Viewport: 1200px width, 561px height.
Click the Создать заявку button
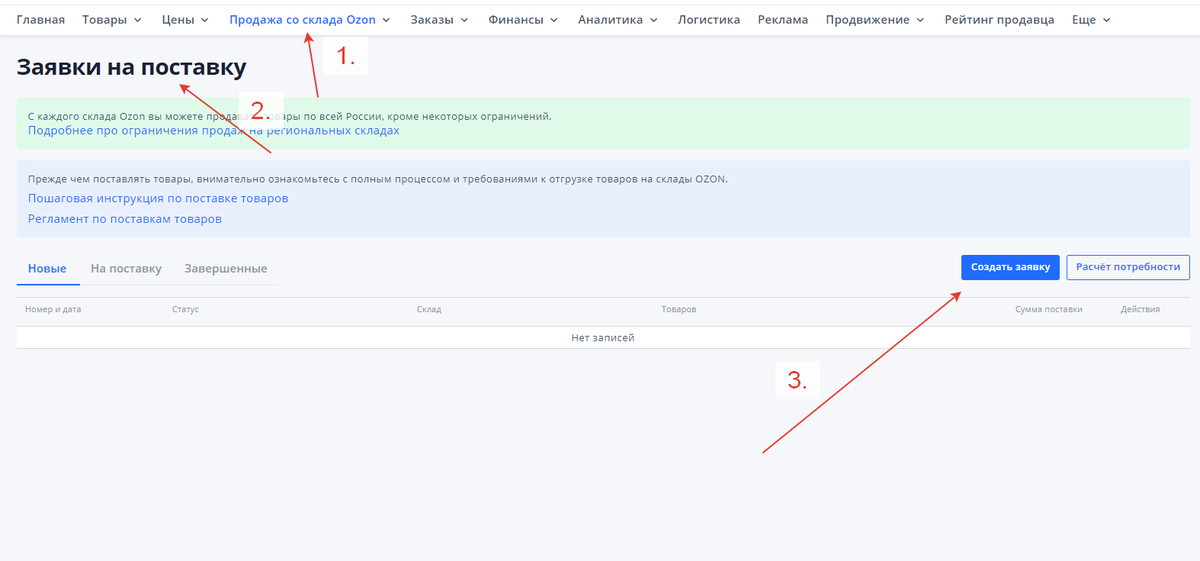[1010, 267]
